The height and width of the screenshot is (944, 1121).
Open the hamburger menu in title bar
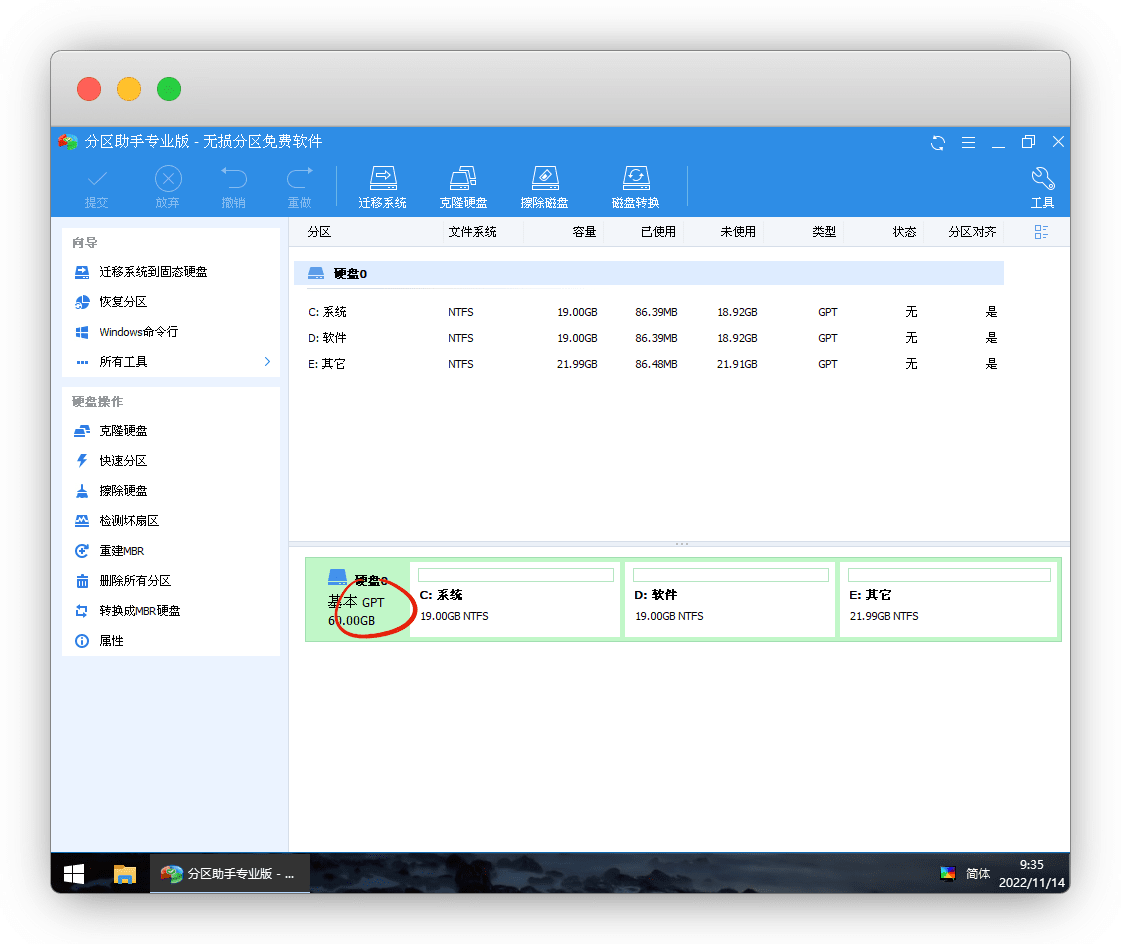[967, 142]
